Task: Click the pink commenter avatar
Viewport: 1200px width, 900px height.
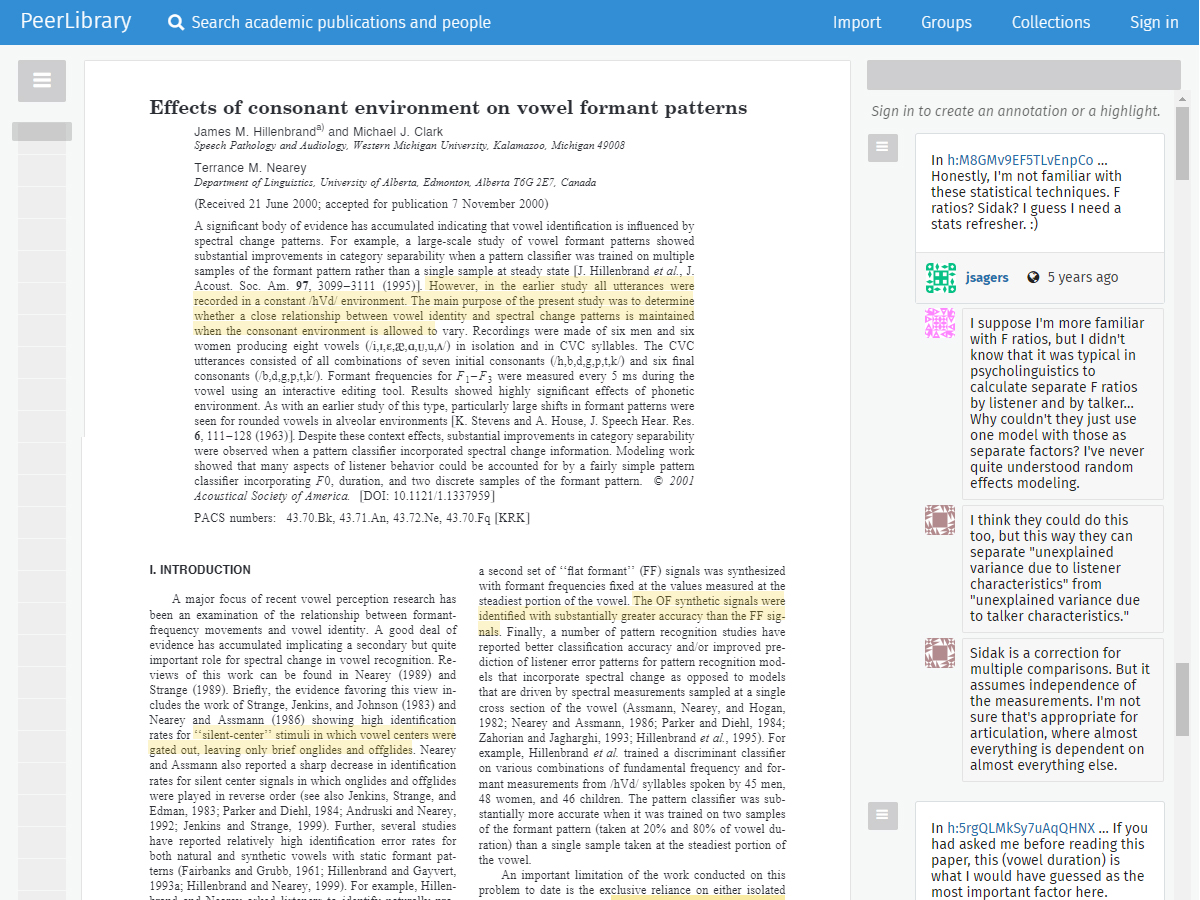Action: 940,323
